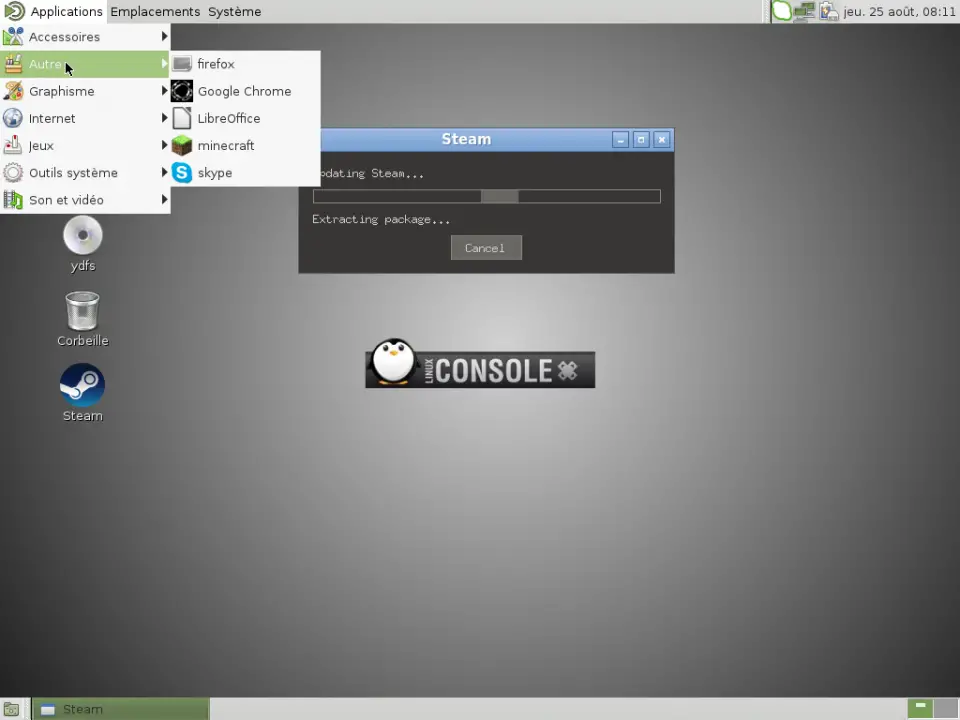This screenshot has width=960, height=720.
Task: Expand the Autre submenu arrow
Action: pos(164,64)
